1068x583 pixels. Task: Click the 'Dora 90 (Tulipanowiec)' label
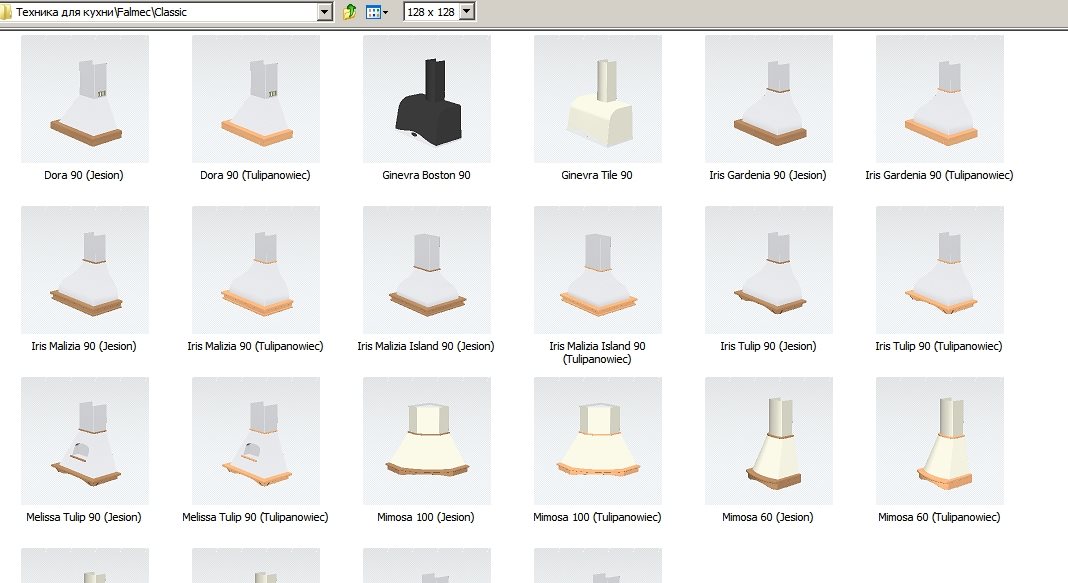click(255, 175)
